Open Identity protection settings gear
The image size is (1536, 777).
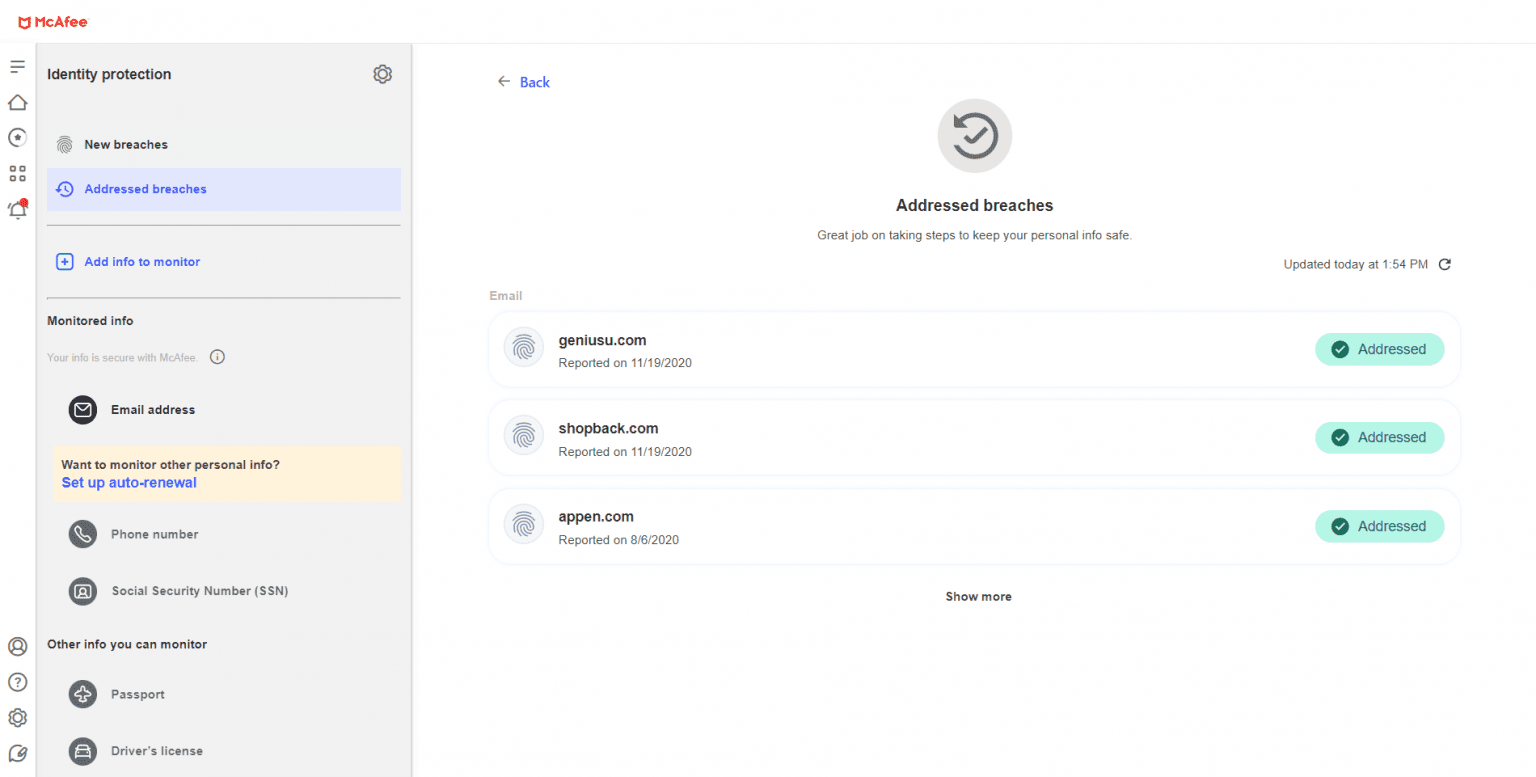382,74
